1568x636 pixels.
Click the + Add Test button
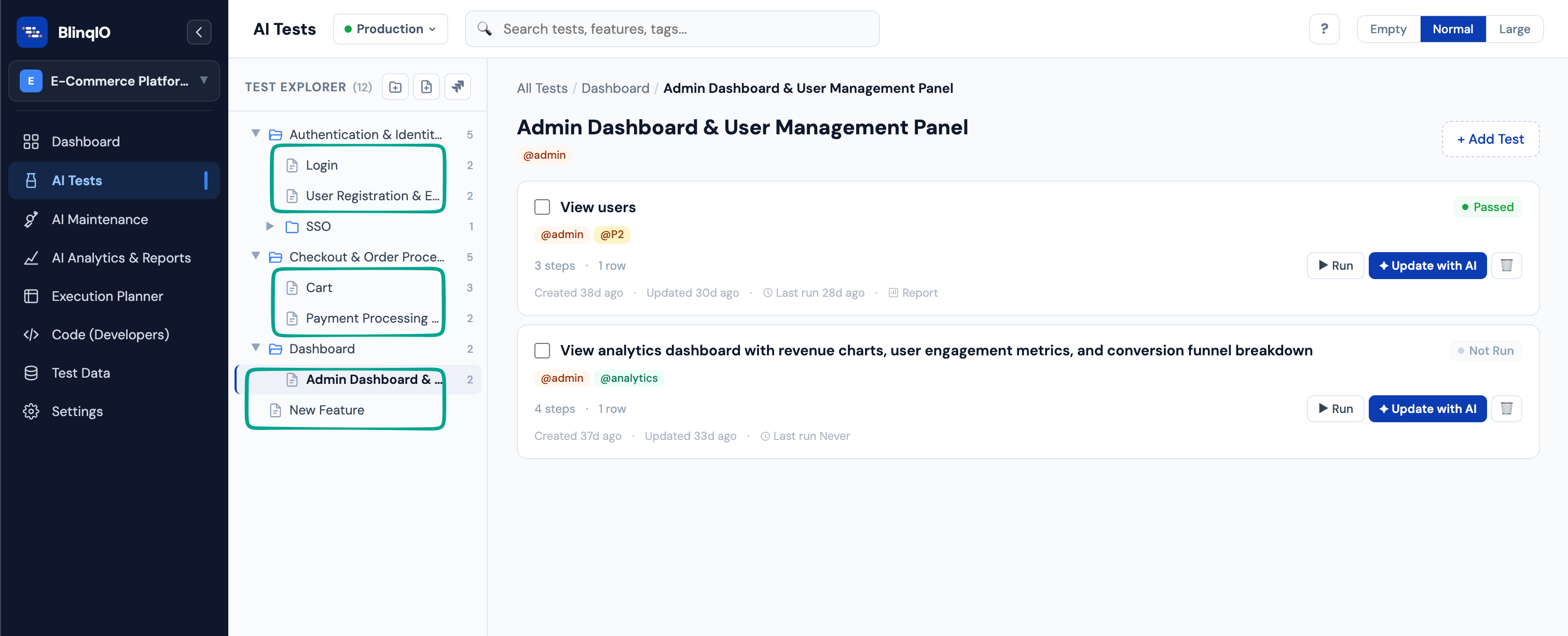click(x=1490, y=139)
